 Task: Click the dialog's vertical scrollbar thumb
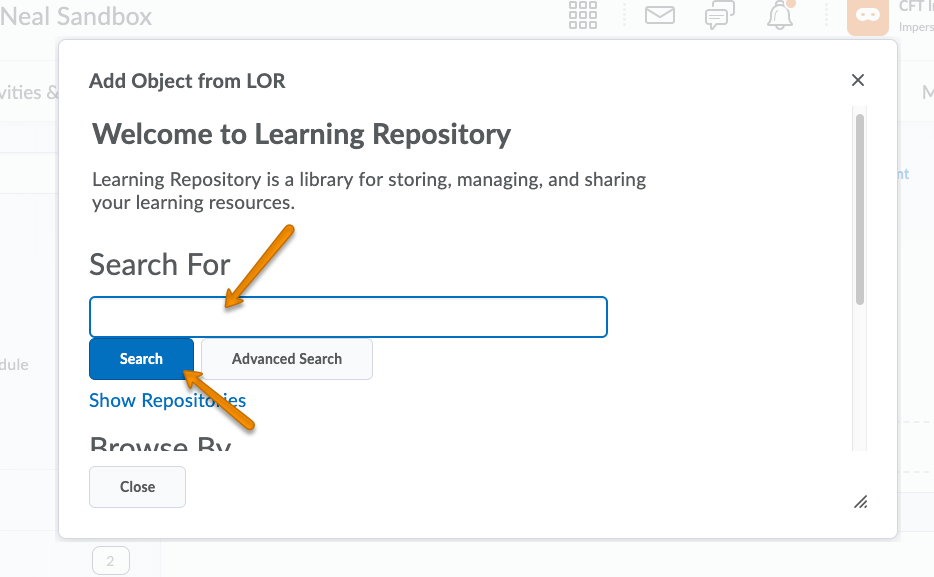click(x=860, y=208)
